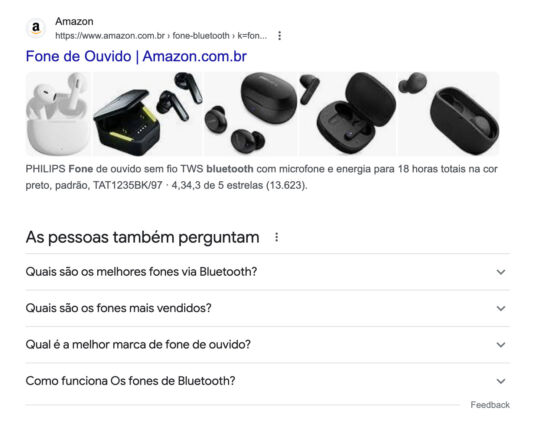
Task: Open the options dots next to 'As pessoas também perguntam'
Action: 276,237
